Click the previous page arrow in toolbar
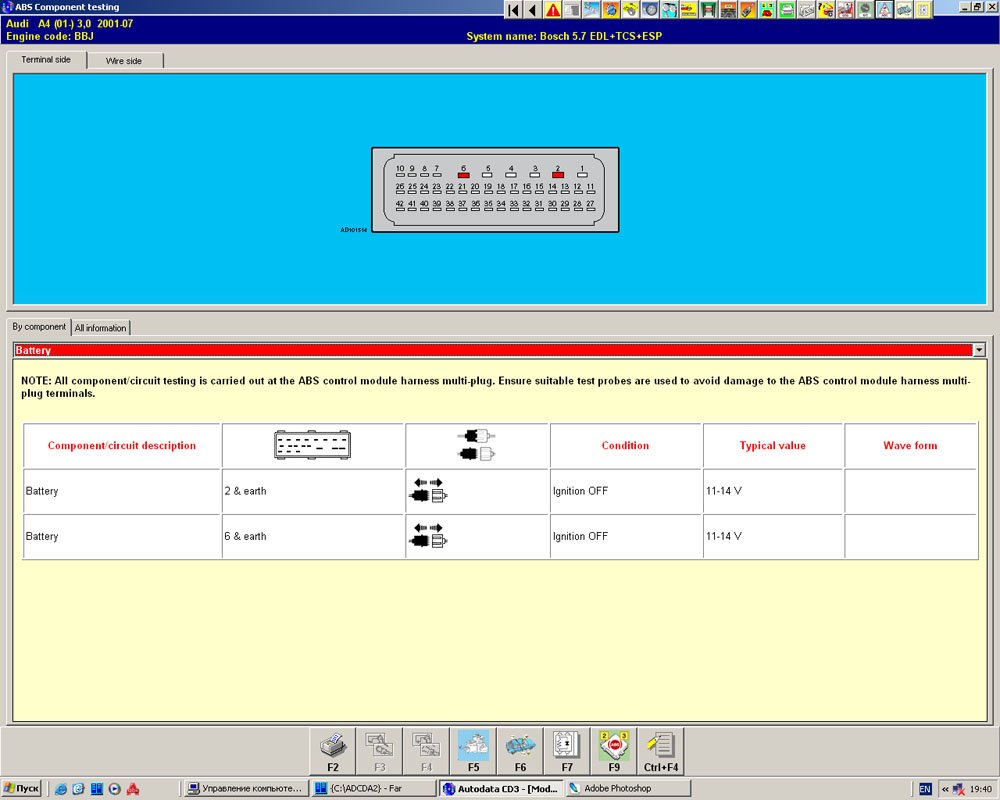This screenshot has width=1000, height=800. pyautogui.click(x=532, y=10)
